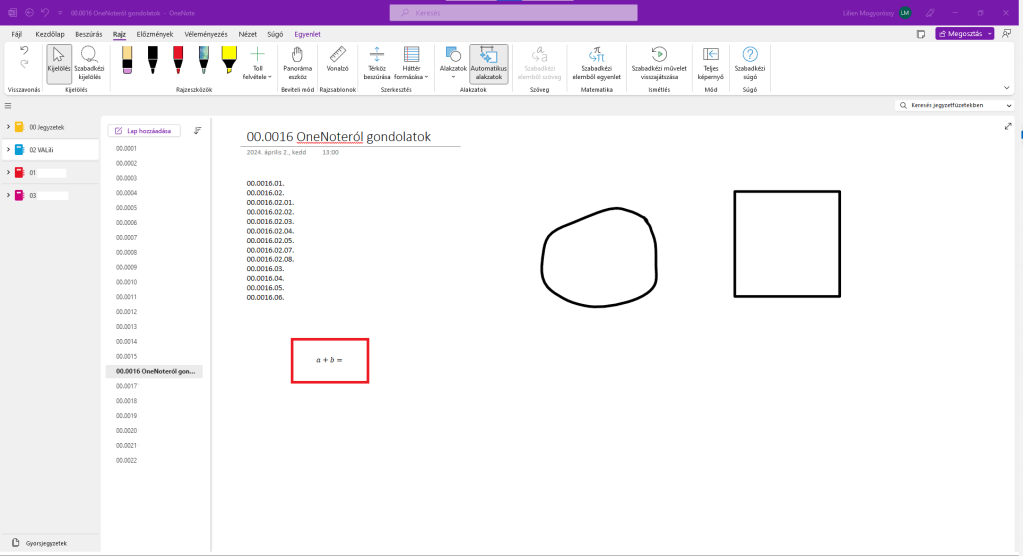Toggle the Kijelölés selection mode
Screen dimensions: 1023x556
coord(59,62)
